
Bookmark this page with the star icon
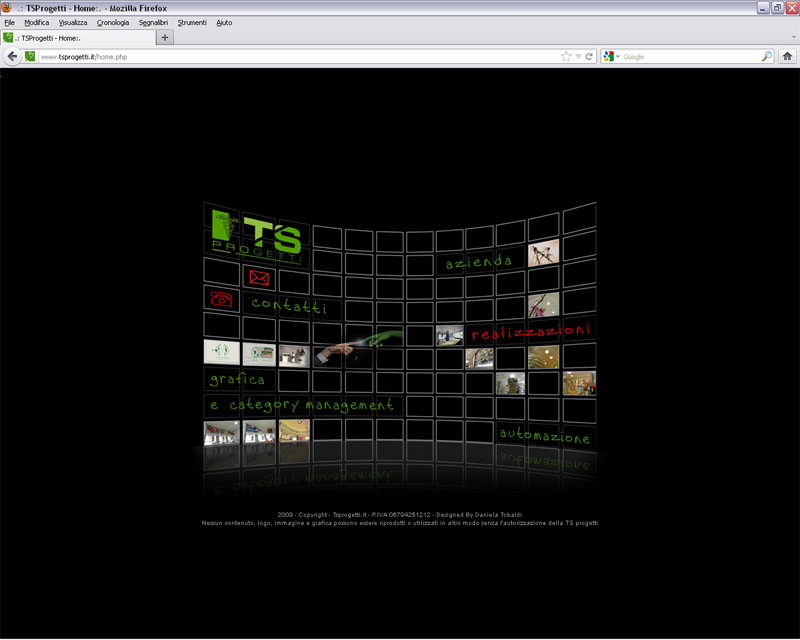(x=566, y=56)
